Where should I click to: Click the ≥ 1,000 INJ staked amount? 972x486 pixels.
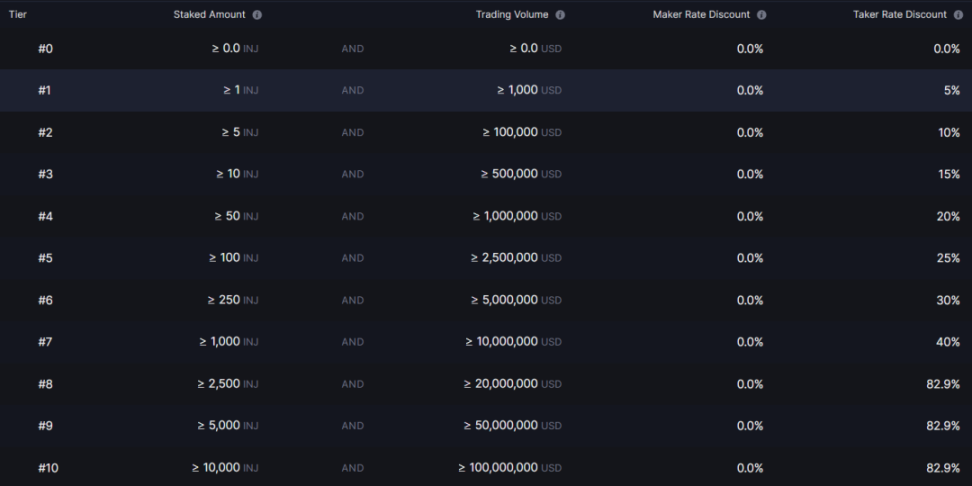[228, 342]
